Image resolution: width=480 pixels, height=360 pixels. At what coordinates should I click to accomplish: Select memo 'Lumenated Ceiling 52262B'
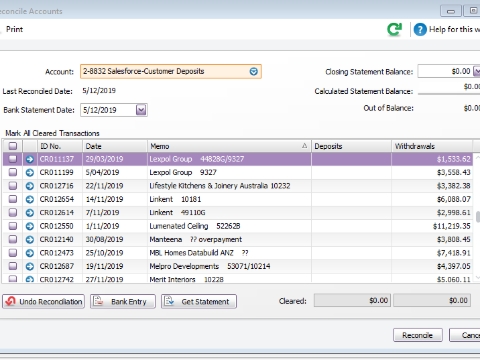195,226
